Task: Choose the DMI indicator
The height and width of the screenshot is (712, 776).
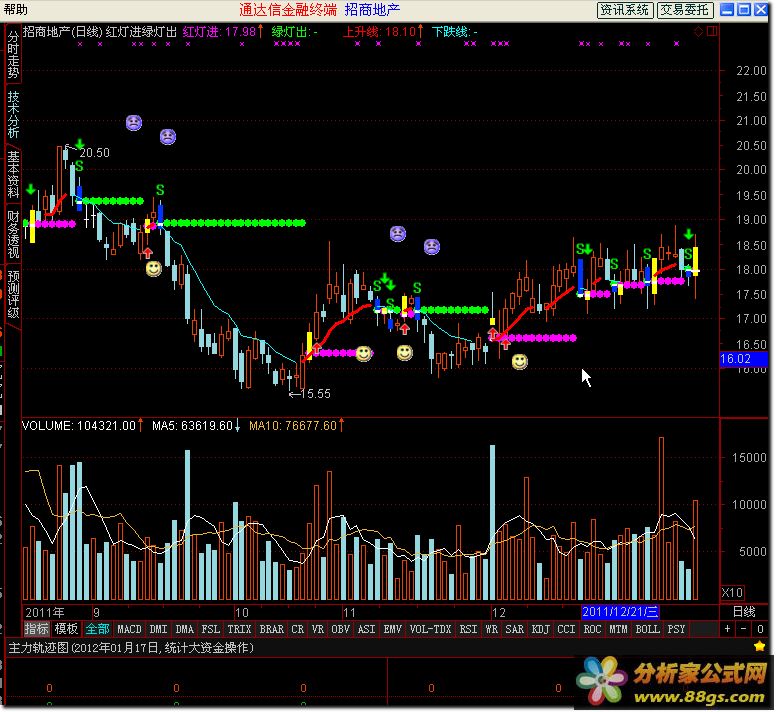Action: click(158, 628)
